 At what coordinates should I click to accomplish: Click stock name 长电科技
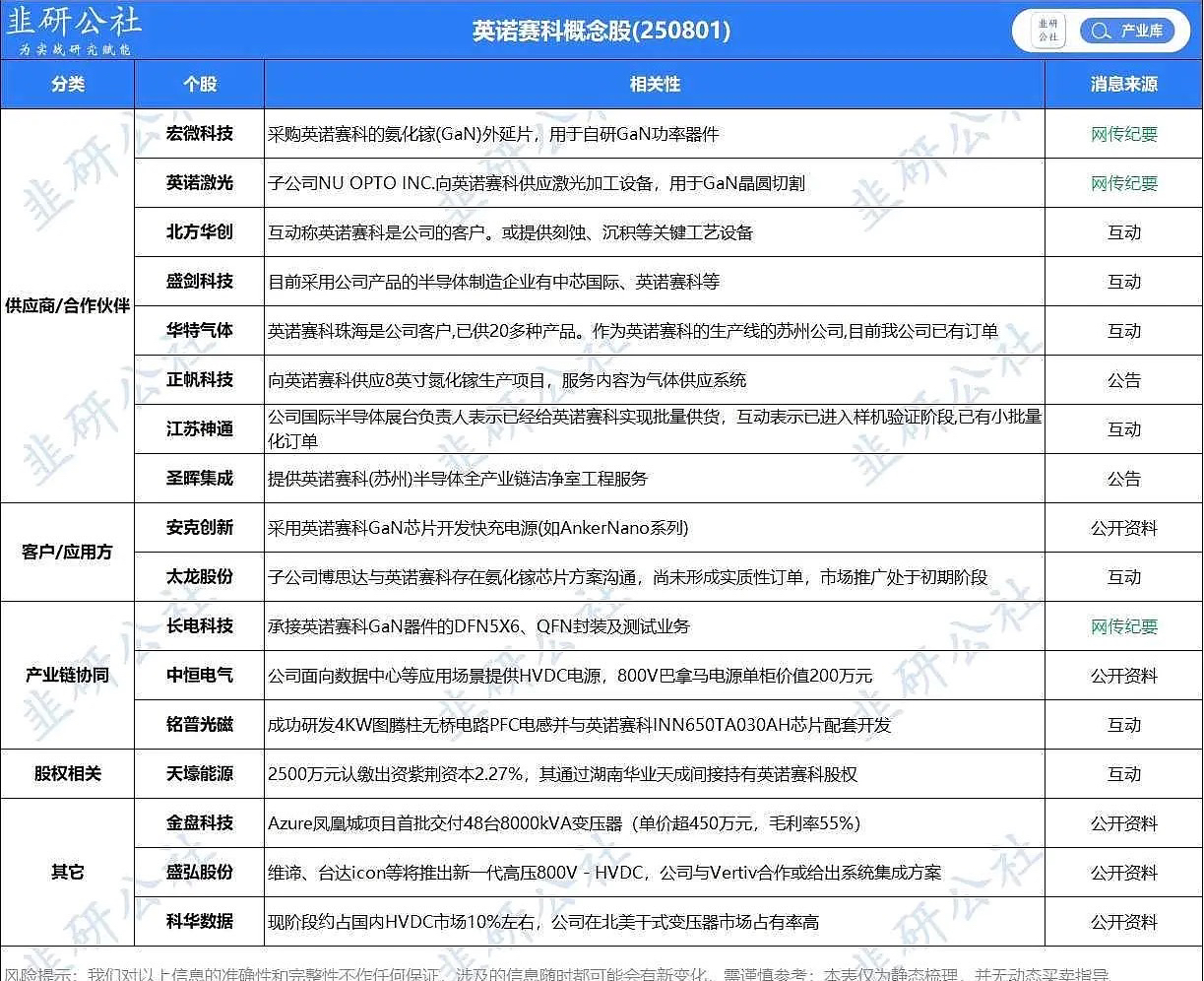tap(200, 625)
